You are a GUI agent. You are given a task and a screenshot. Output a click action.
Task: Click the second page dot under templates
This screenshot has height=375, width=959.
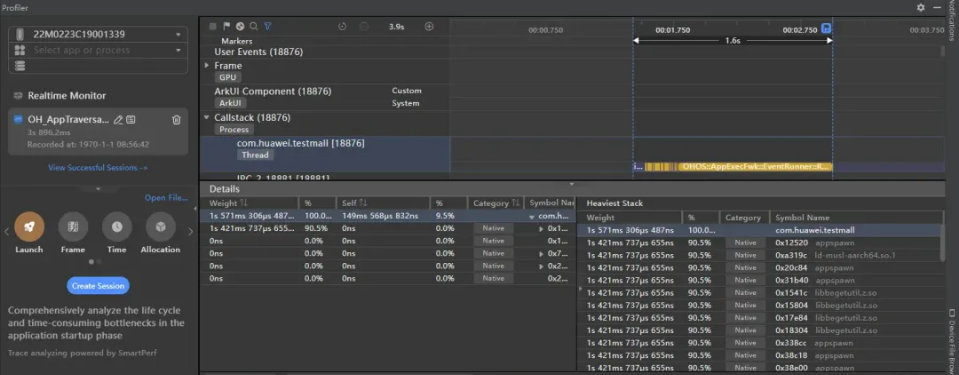click(x=99, y=262)
